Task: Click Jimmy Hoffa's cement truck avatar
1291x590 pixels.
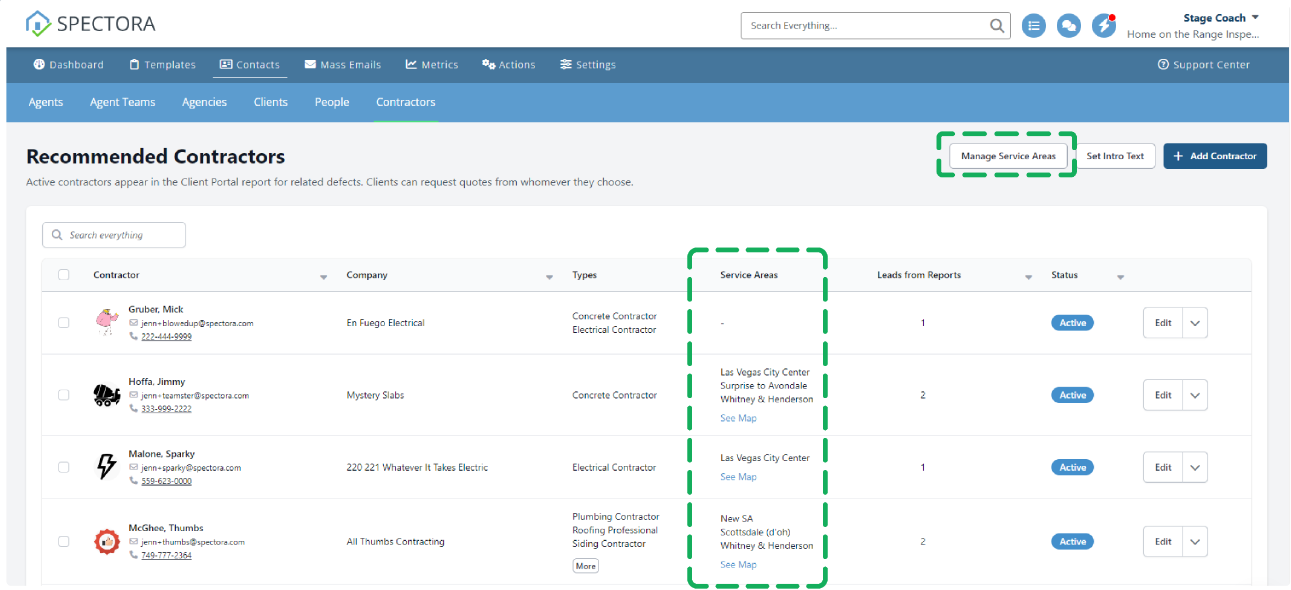Action: pos(107,395)
